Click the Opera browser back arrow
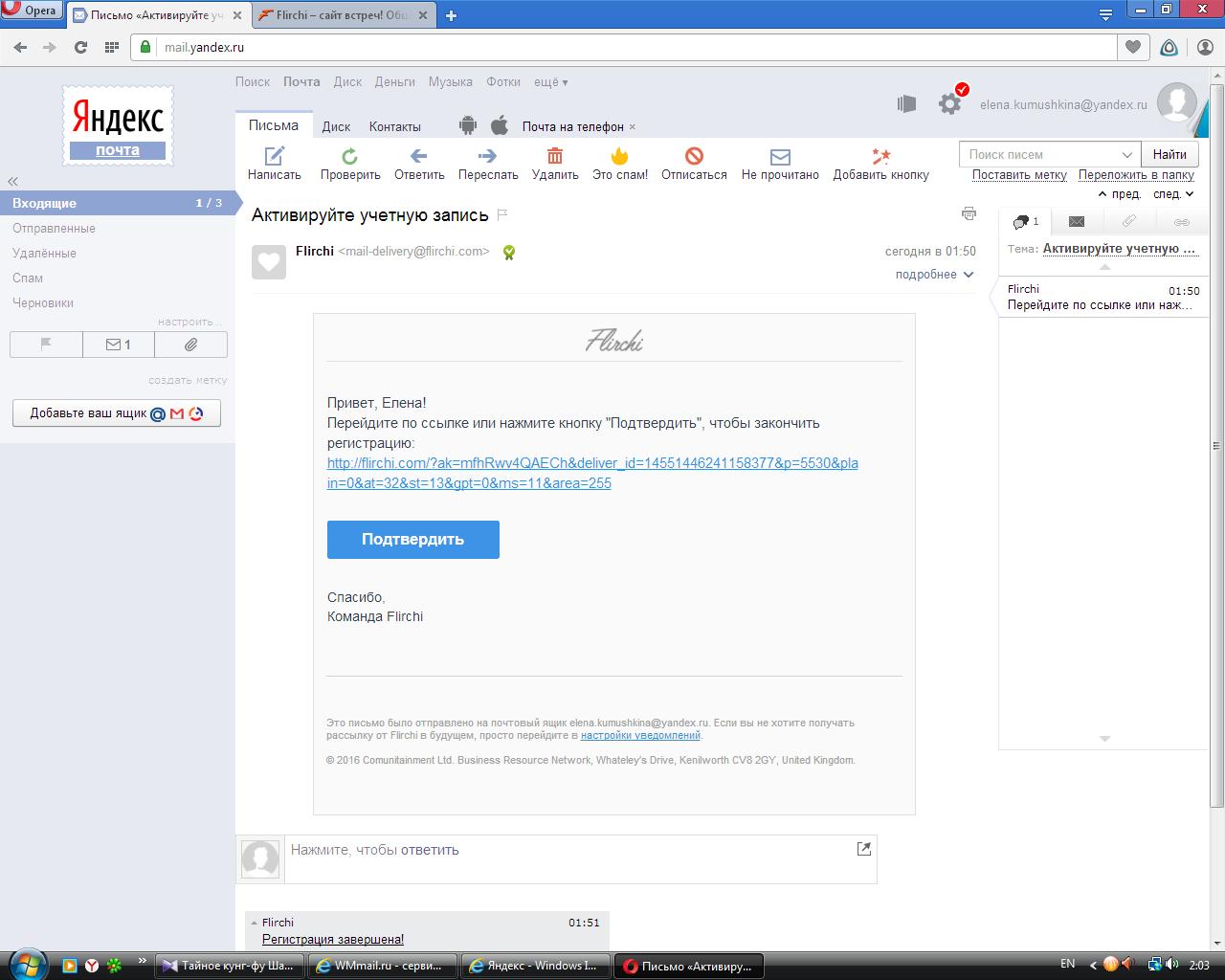Image resolution: width=1225 pixels, height=980 pixels. pos(21,47)
